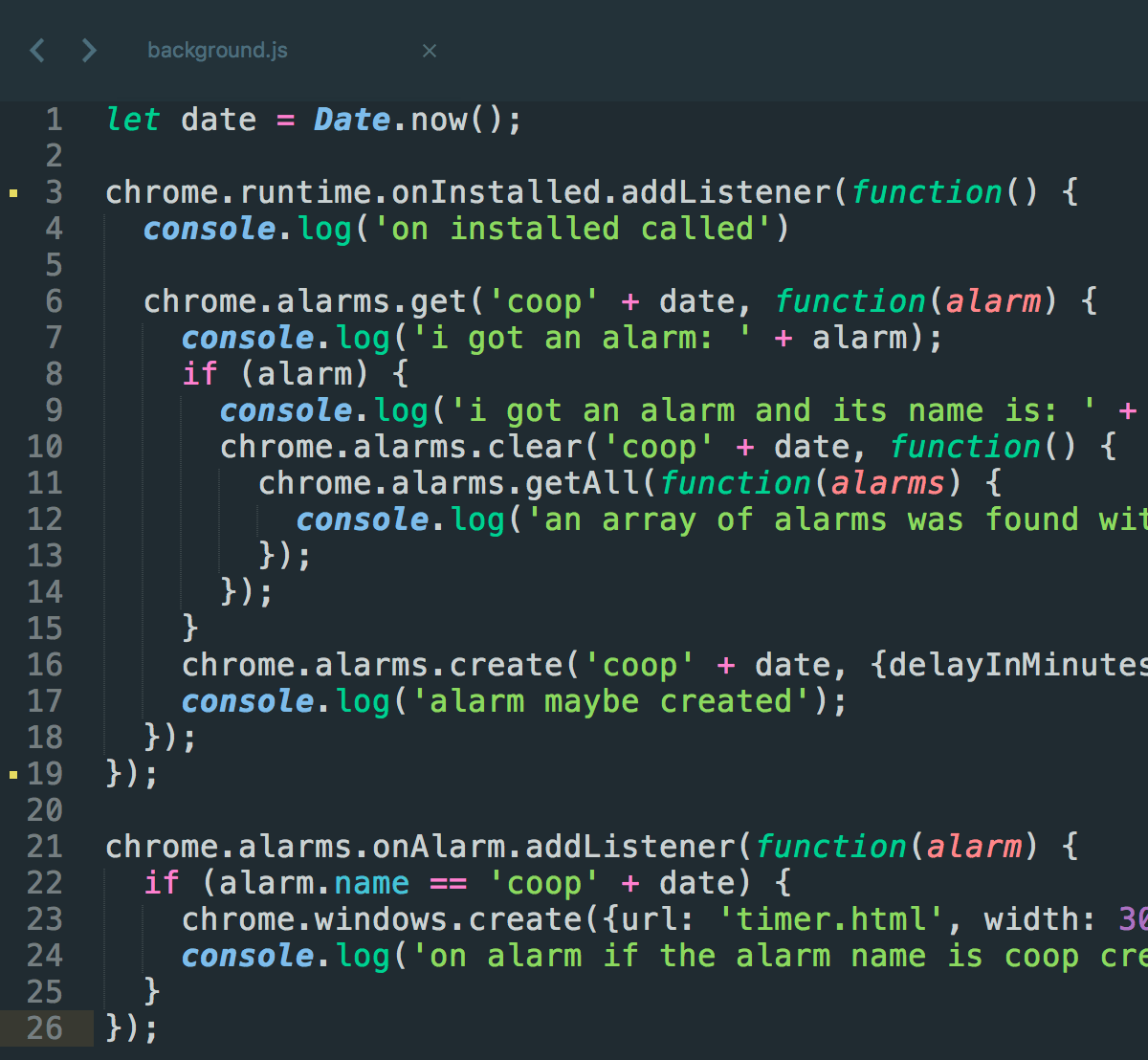Select the background.js tab
This screenshot has height=1060, width=1148.
click(217, 51)
